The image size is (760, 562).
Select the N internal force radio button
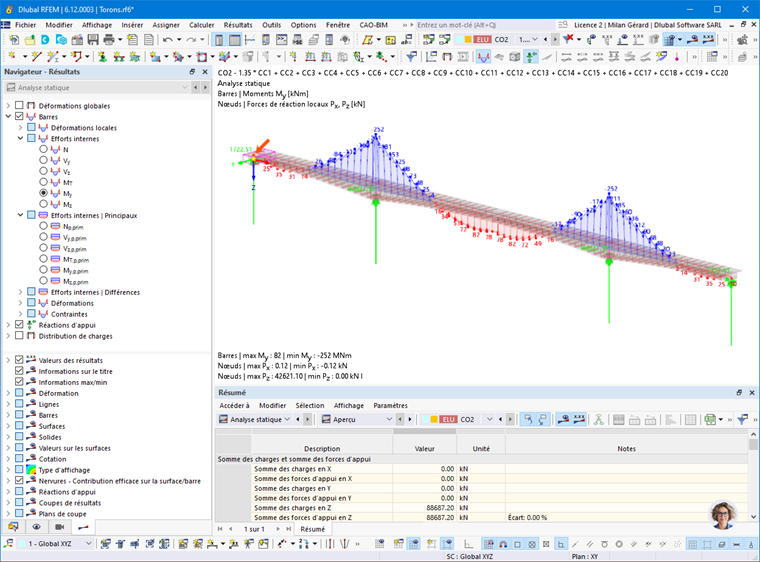[x=43, y=149]
